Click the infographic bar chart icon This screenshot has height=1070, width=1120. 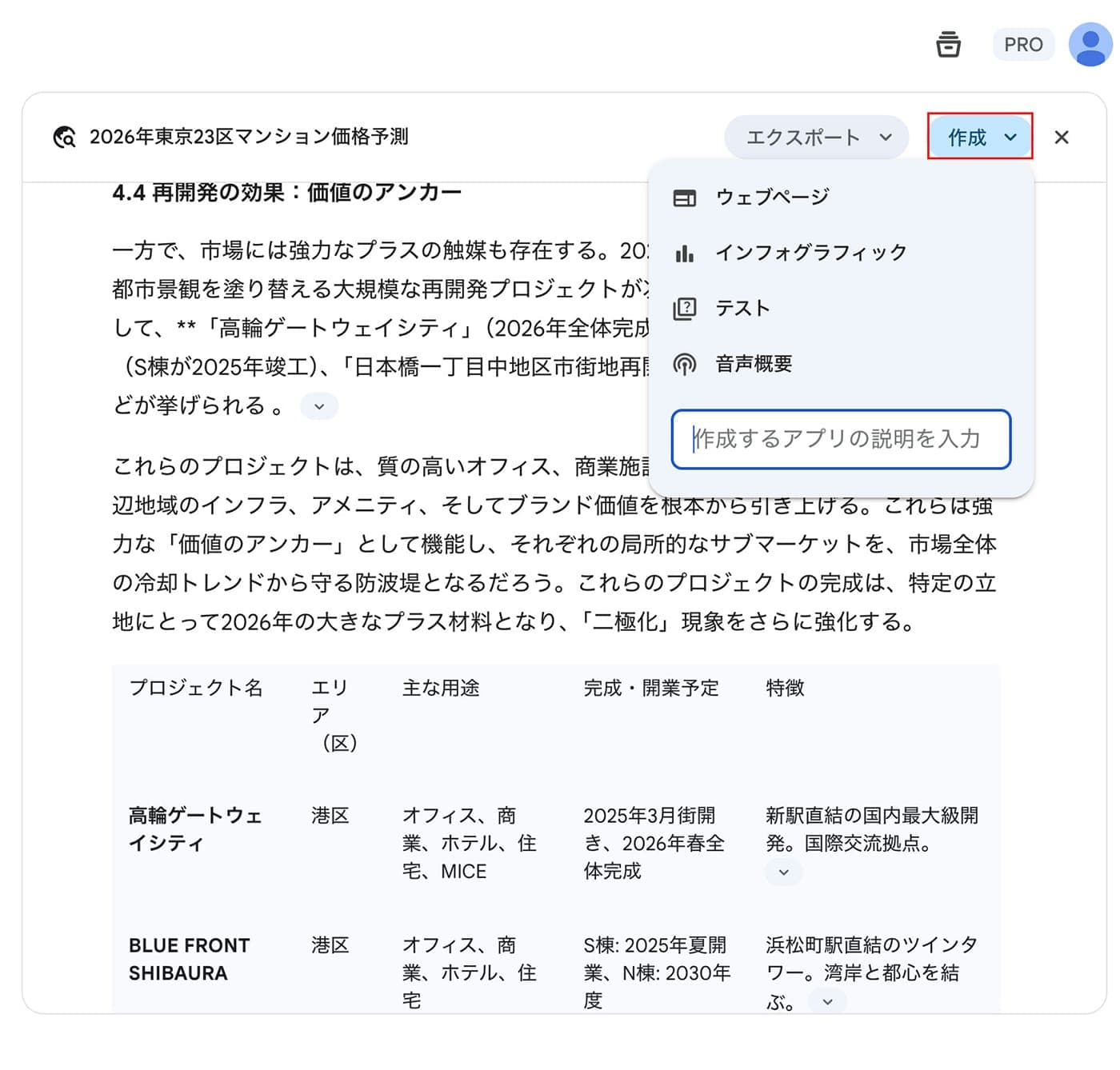click(685, 254)
